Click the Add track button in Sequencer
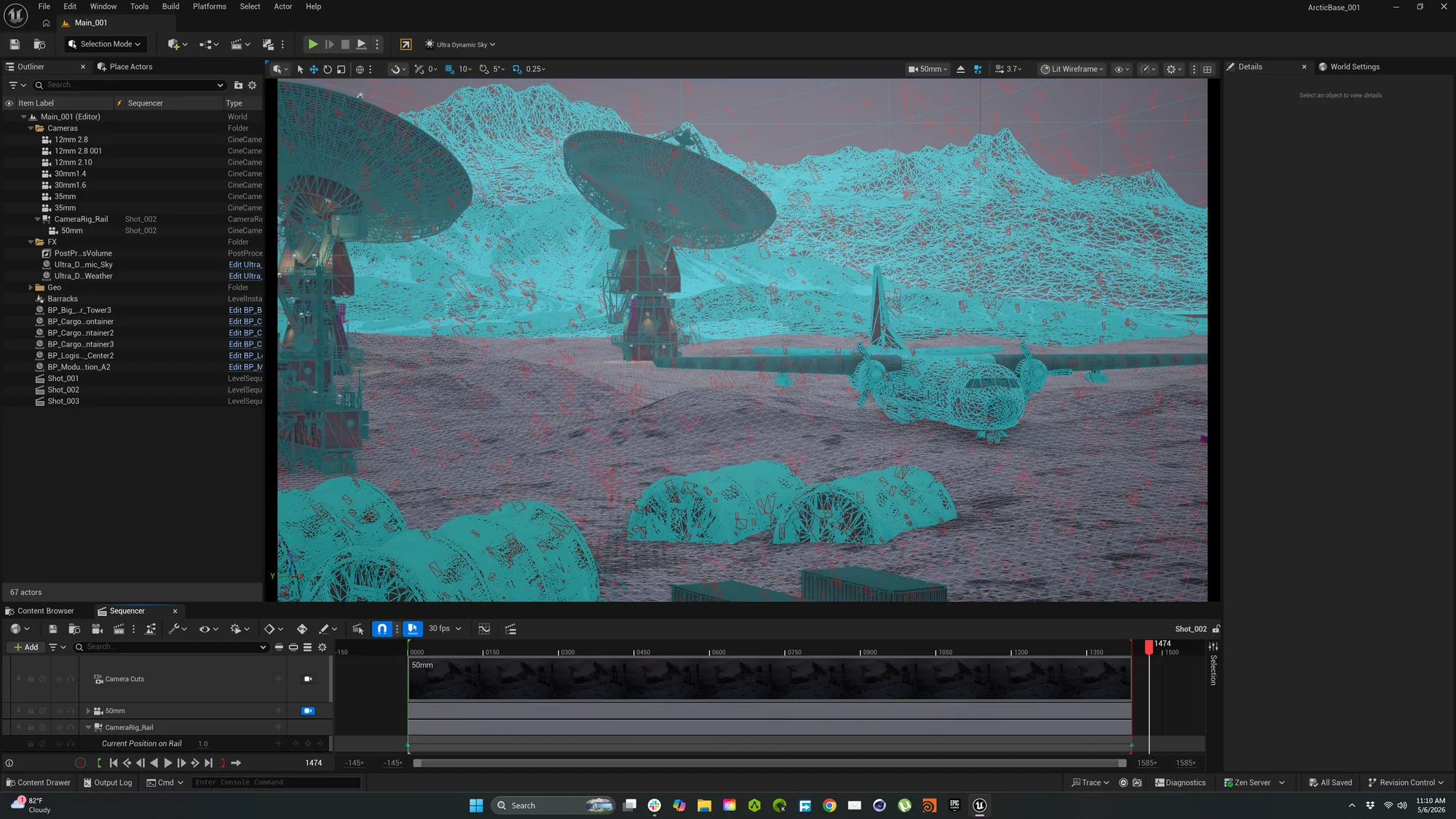Image resolution: width=1456 pixels, height=819 pixels. 25,647
